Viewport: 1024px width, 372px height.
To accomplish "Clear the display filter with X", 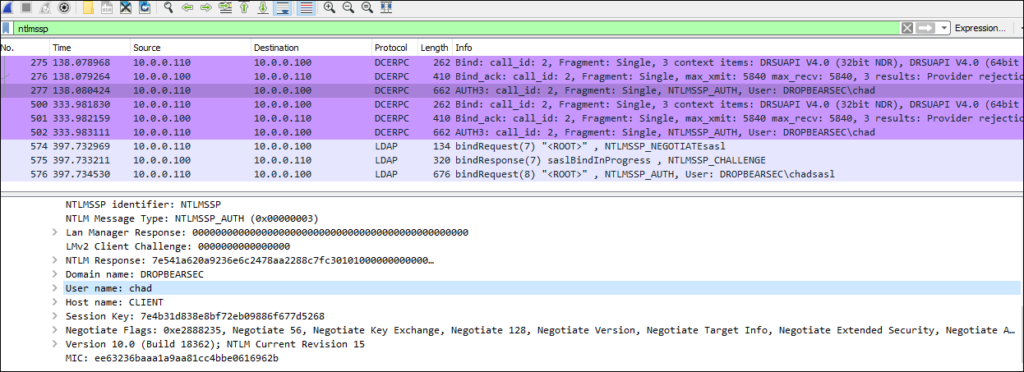I will point(906,29).
